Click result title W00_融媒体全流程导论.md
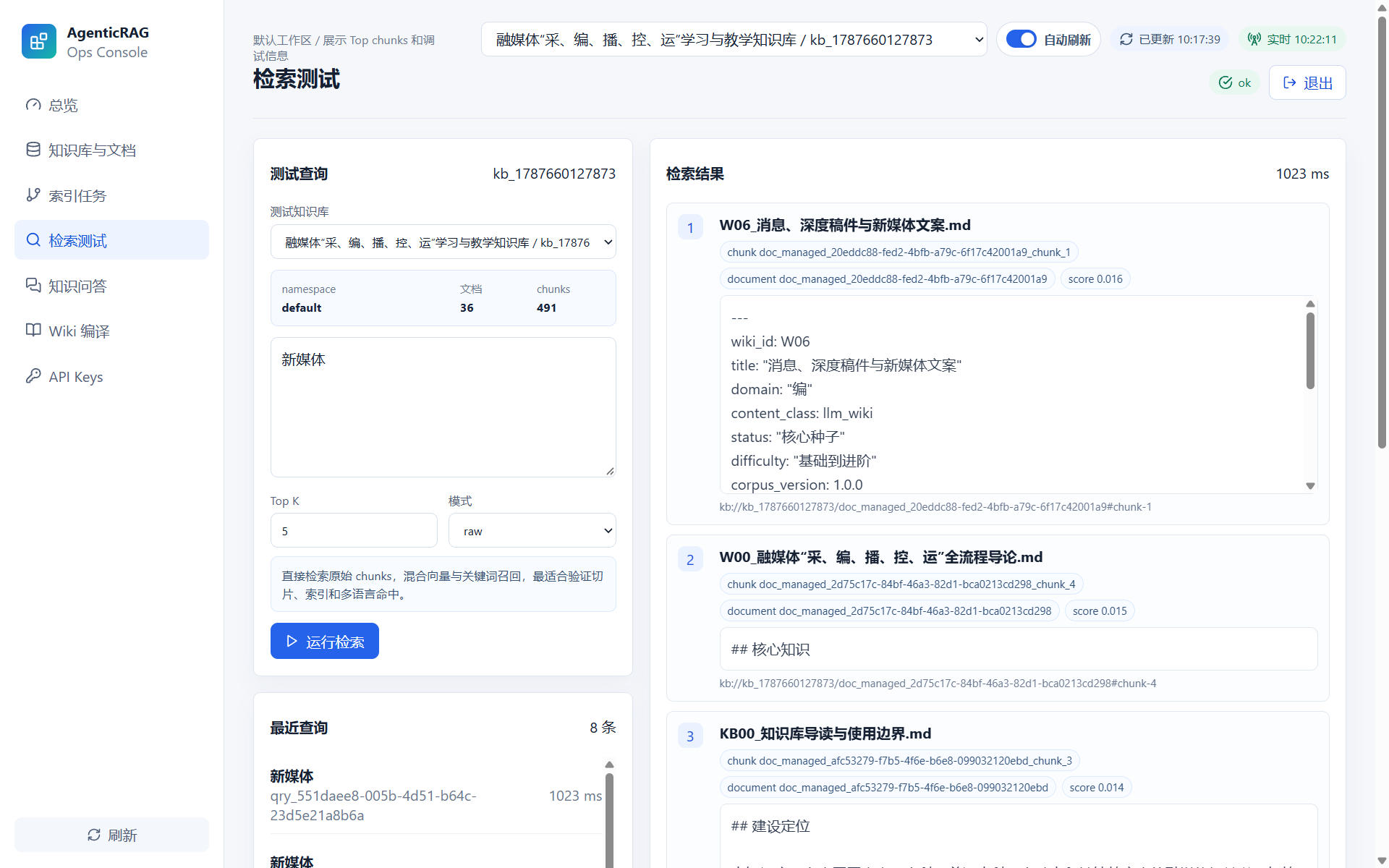 880,557
